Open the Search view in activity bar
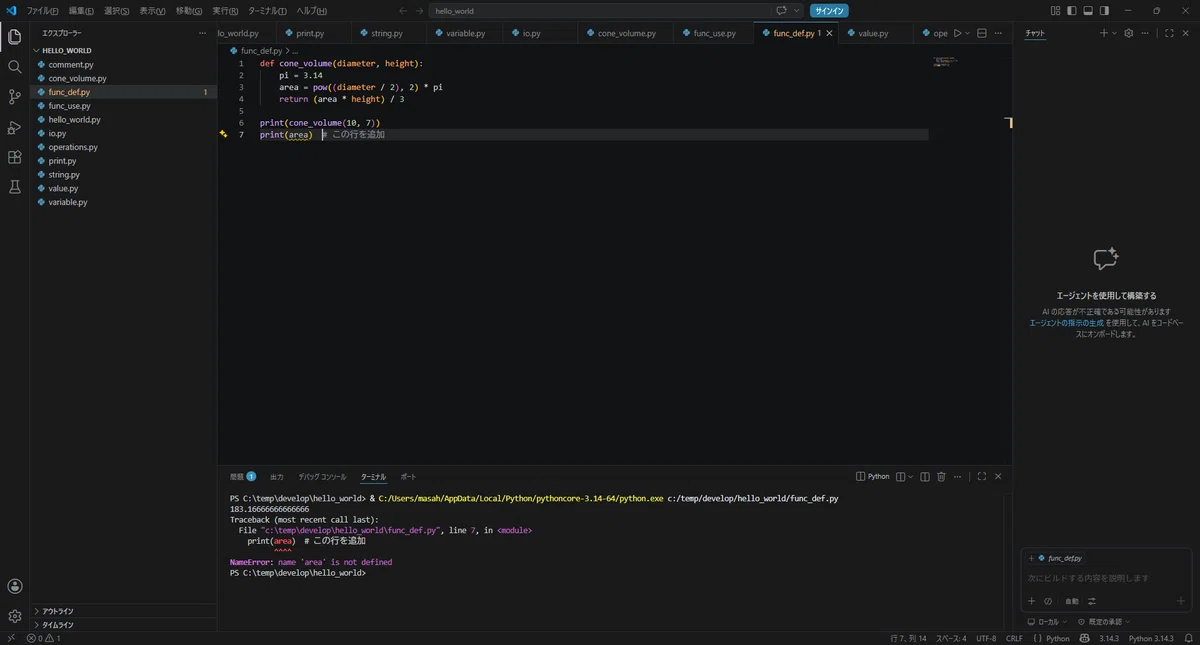 (x=14, y=67)
